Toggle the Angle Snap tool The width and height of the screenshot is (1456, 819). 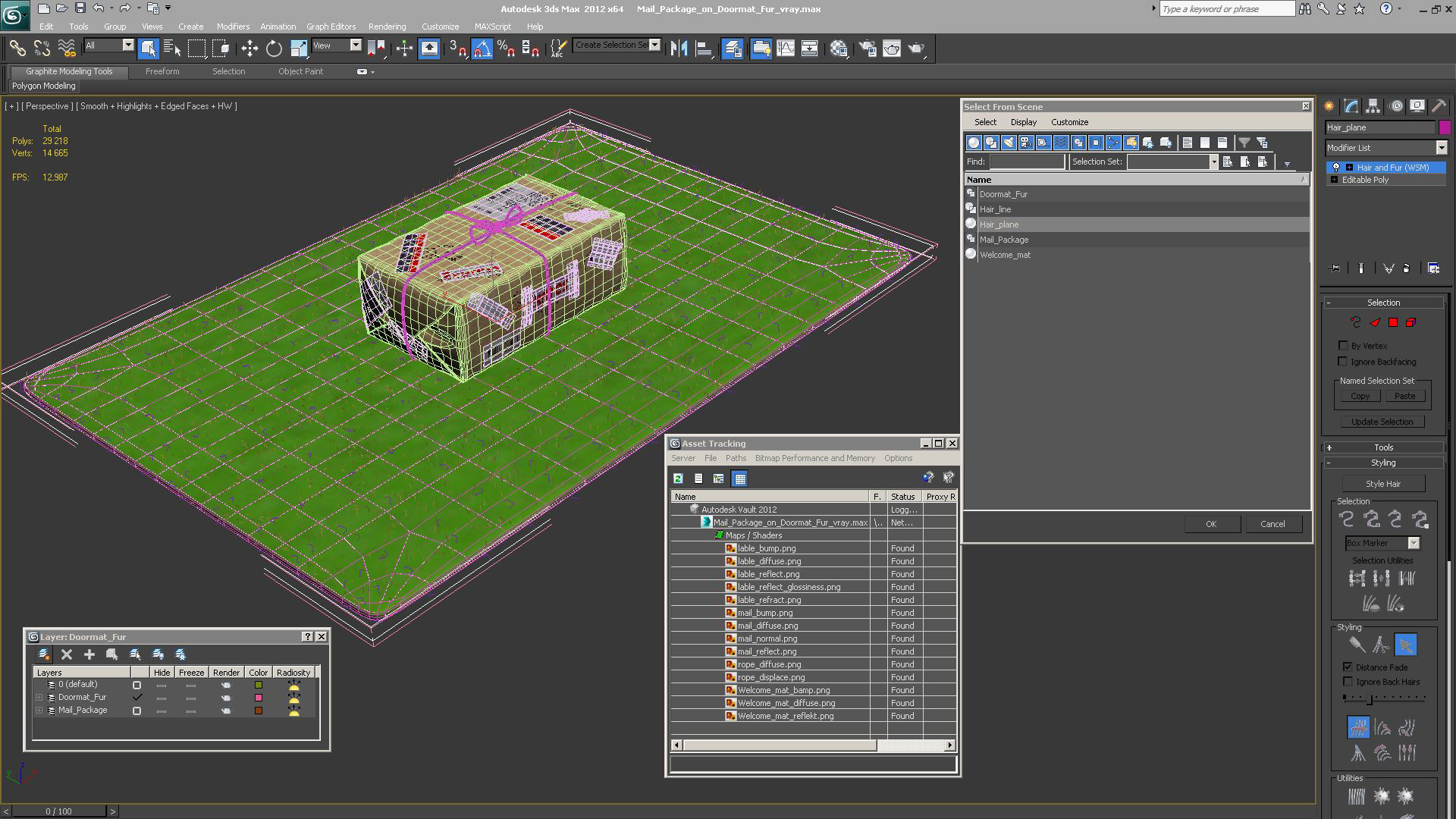tap(482, 49)
